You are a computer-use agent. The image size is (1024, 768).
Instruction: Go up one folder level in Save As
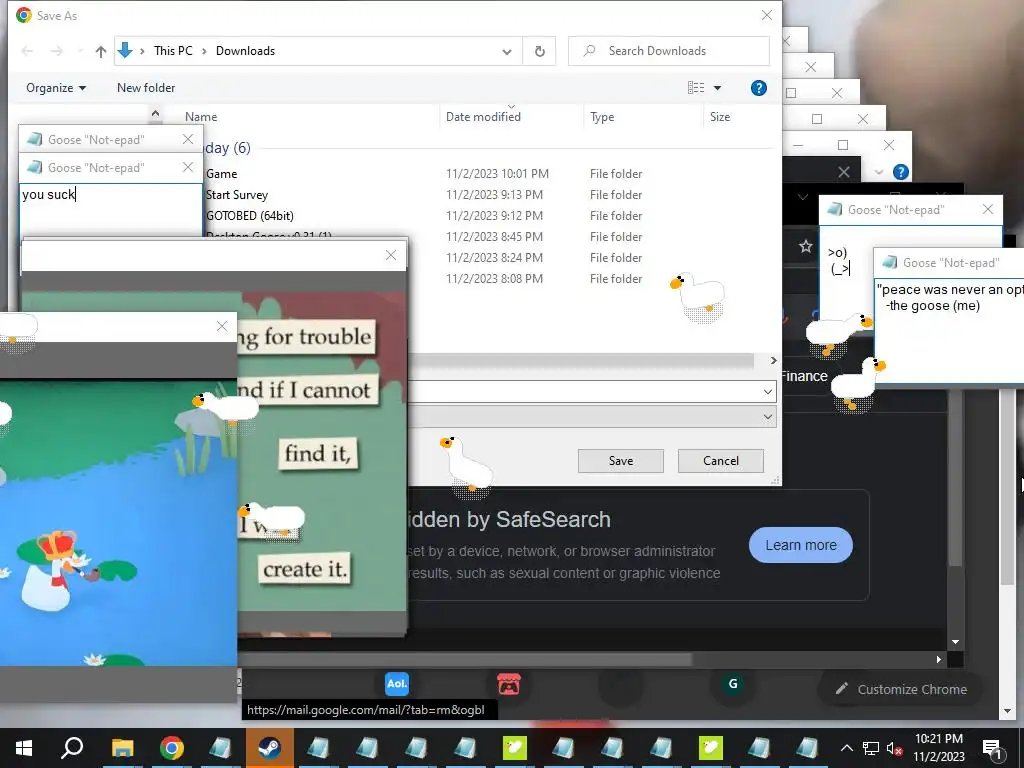[101, 52]
